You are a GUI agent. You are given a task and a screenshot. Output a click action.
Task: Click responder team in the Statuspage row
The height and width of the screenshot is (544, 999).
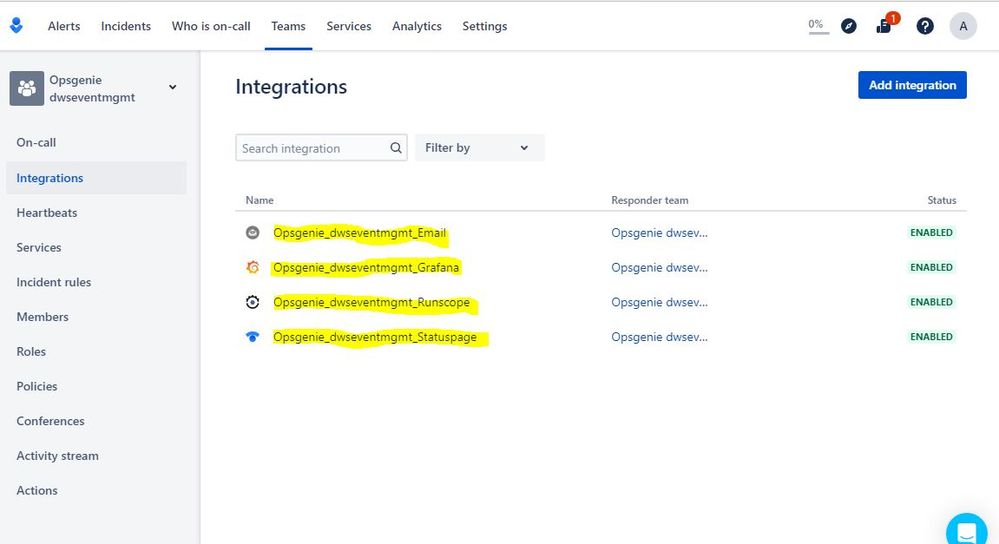(659, 337)
